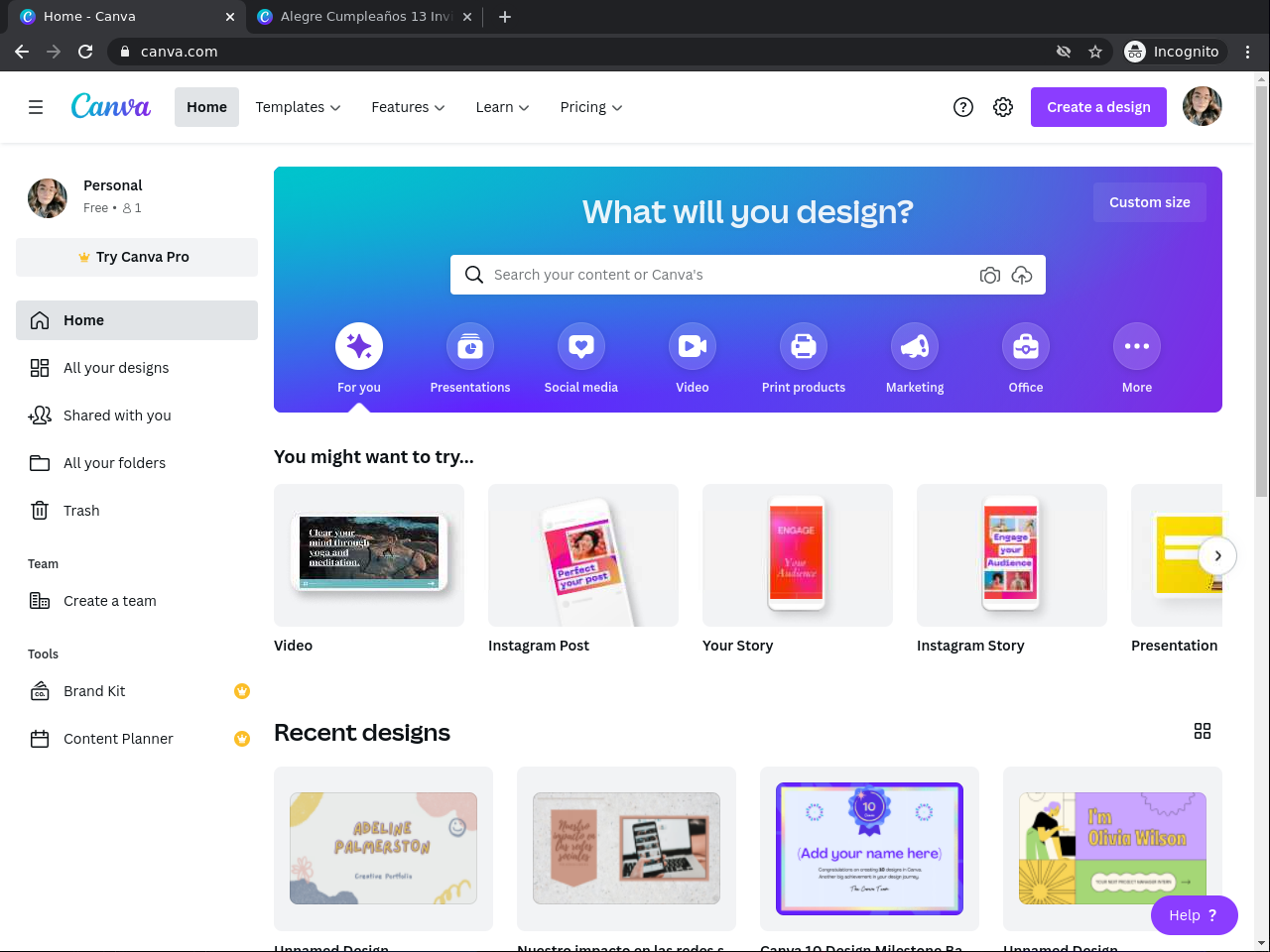Click the Try Canva Pro button
This screenshot has height=952, width=1270.
click(x=137, y=257)
